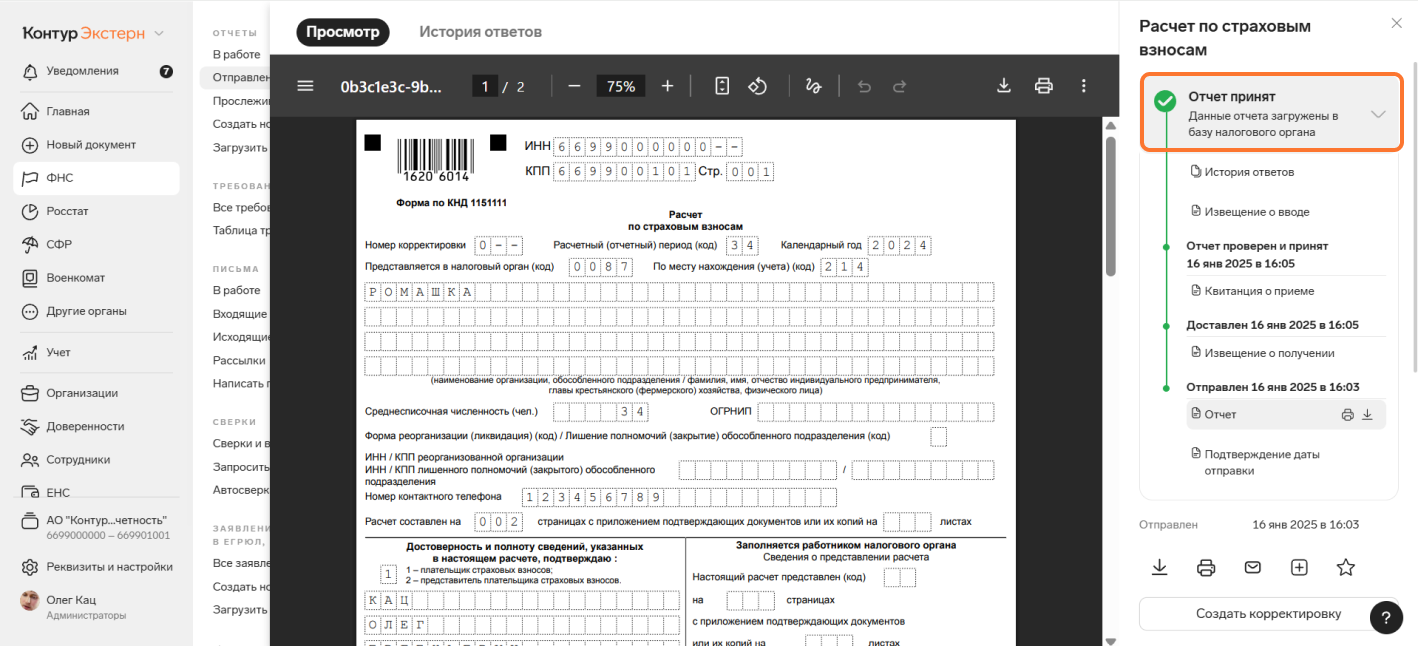Click the "Доставлен 16 янв 2025 в 16:05" text
Viewport: 1418px width, 646px height.
click(x=1273, y=325)
